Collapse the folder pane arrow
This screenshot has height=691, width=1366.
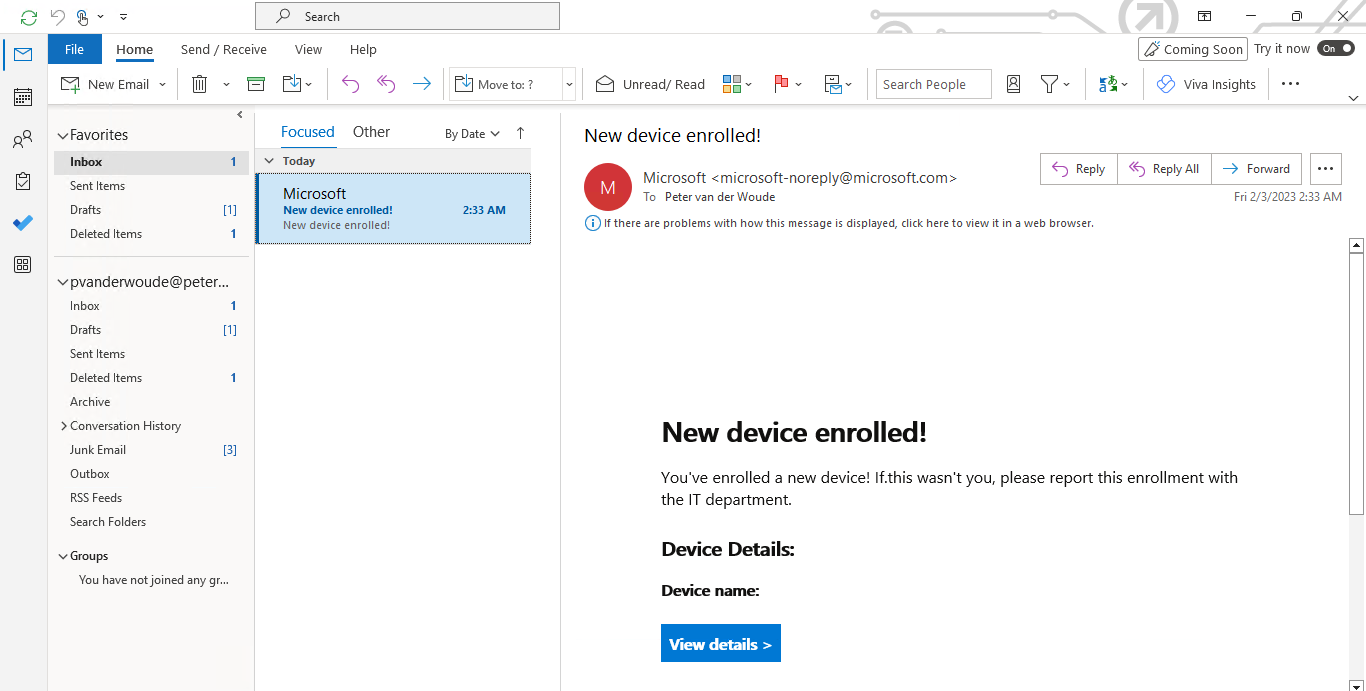(x=240, y=115)
